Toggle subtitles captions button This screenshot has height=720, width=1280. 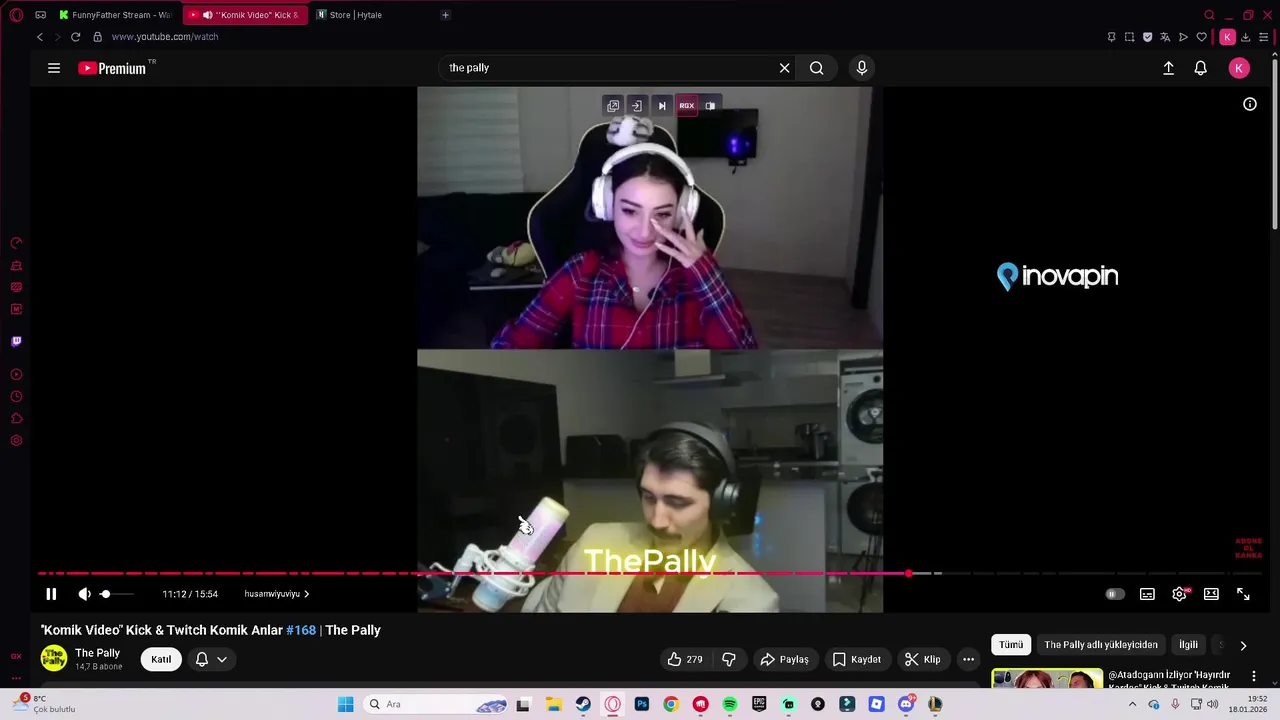1147,594
